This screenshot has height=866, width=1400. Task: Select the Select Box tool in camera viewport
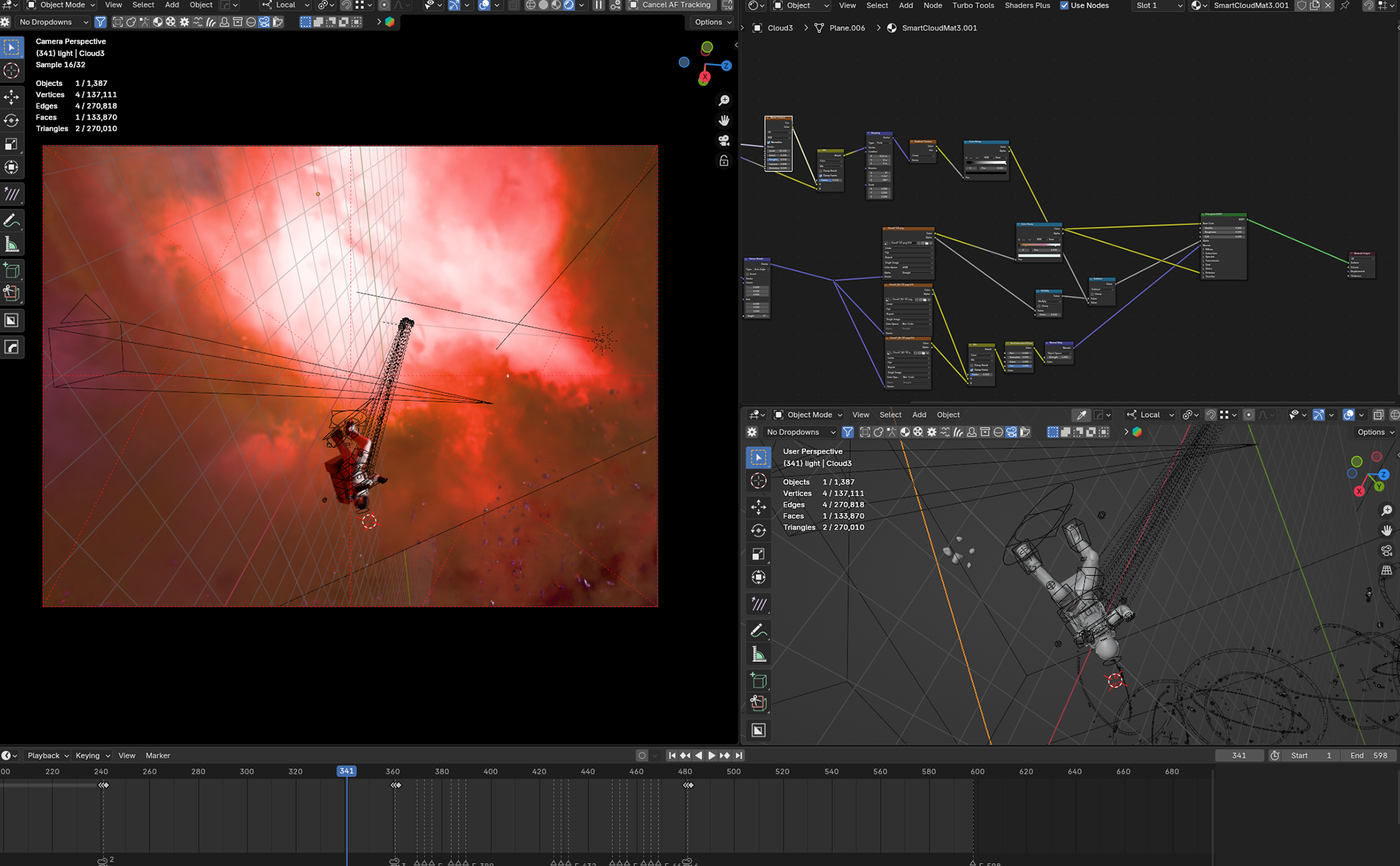(12, 47)
